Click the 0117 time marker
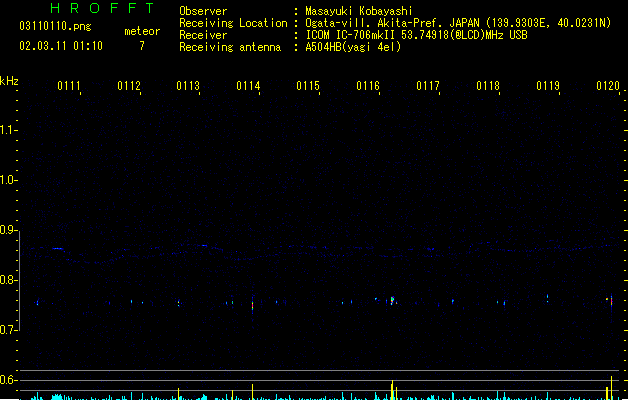This screenshot has height=400, width=629. [428, 86]
